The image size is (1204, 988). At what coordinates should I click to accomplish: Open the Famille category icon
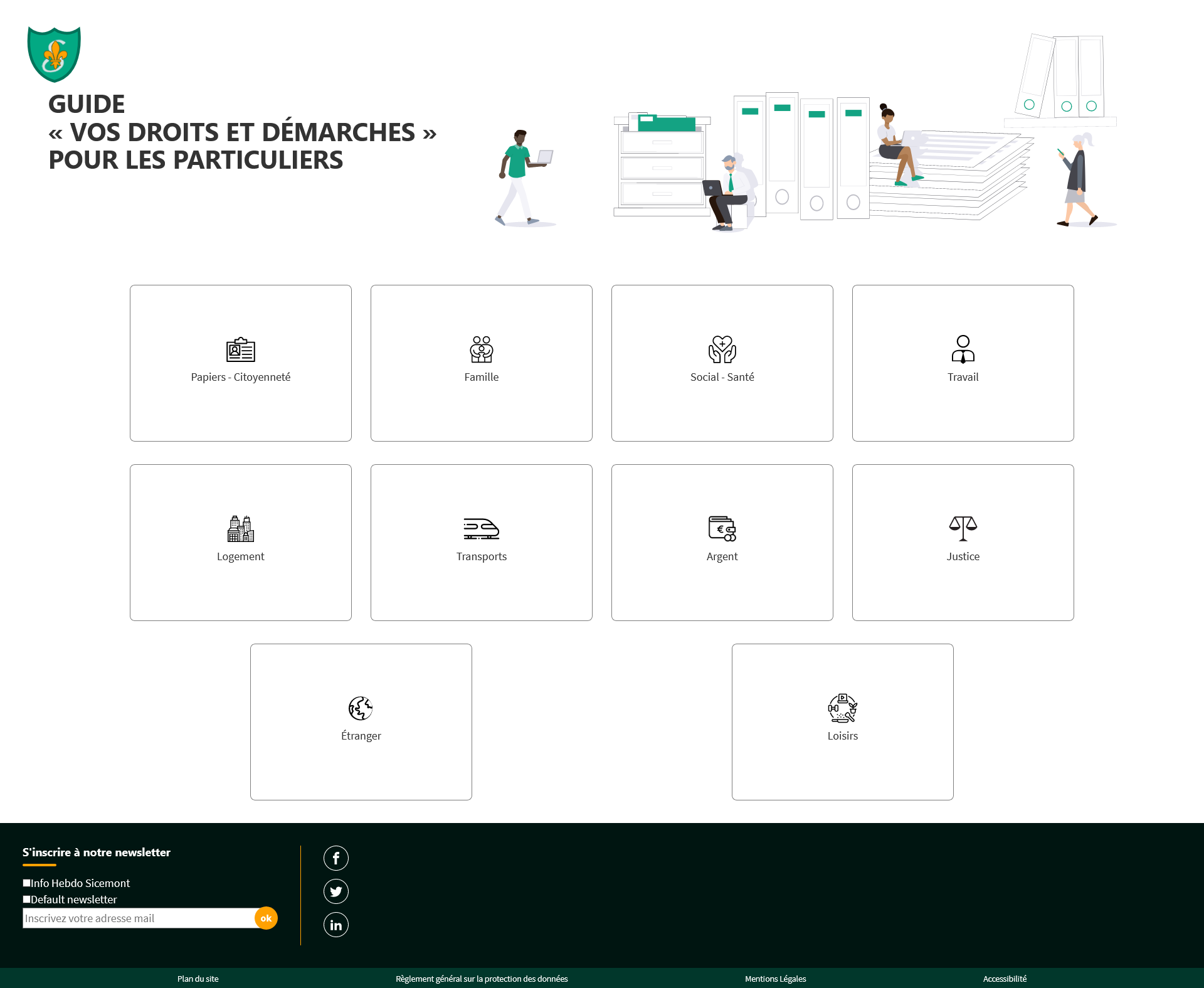pyautogui.click(x=481, y=349)
